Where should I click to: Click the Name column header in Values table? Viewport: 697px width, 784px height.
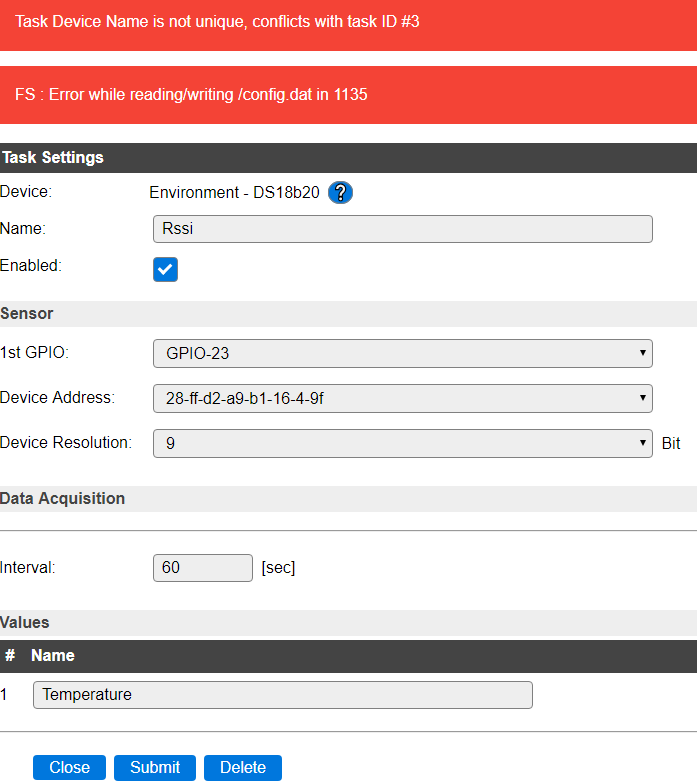pos(52,656)
